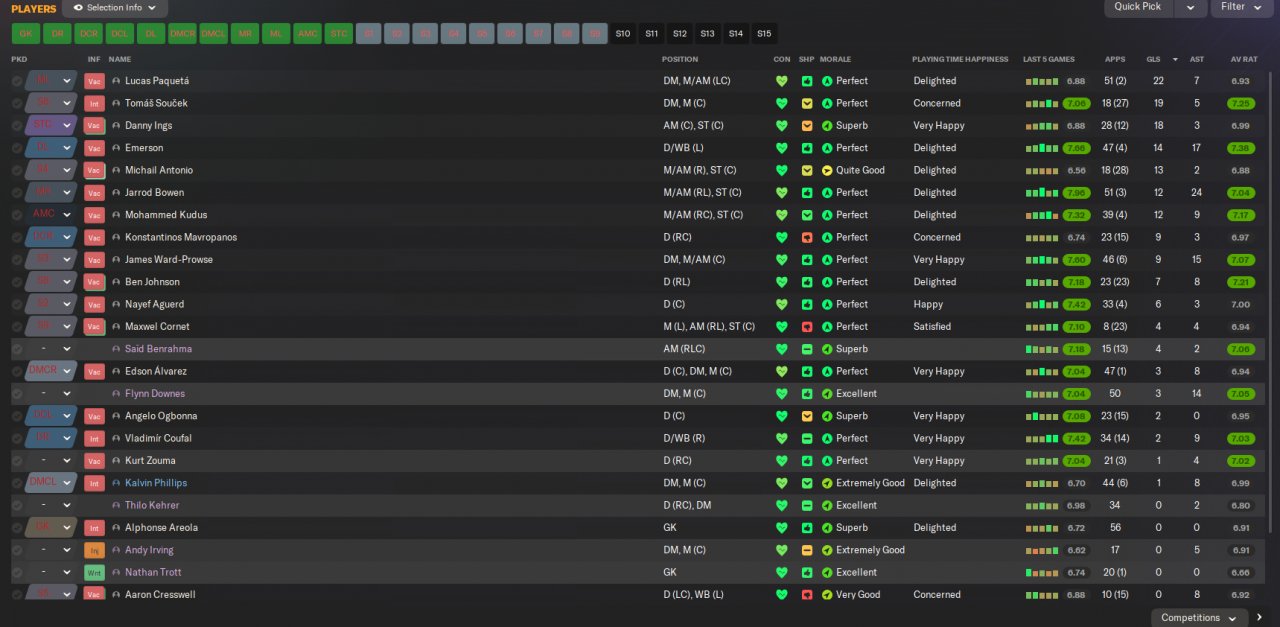Open the arrow dropdown next to Quick Pick
This screenshot has height=627, width=1280.
[x=1190, y=7]
